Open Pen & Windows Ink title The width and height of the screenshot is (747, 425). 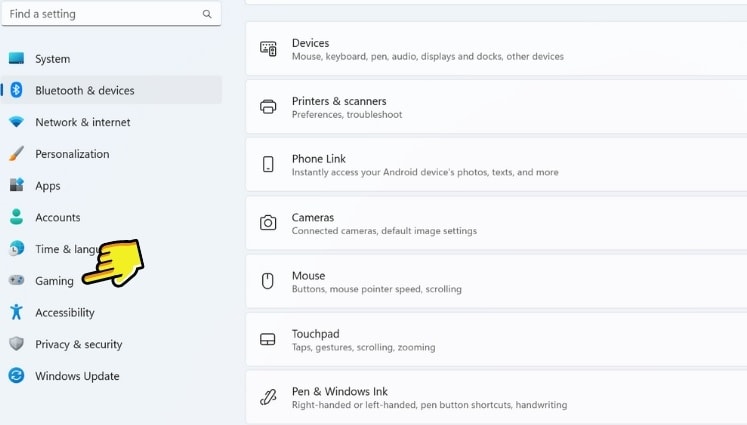tap(340, 391)
